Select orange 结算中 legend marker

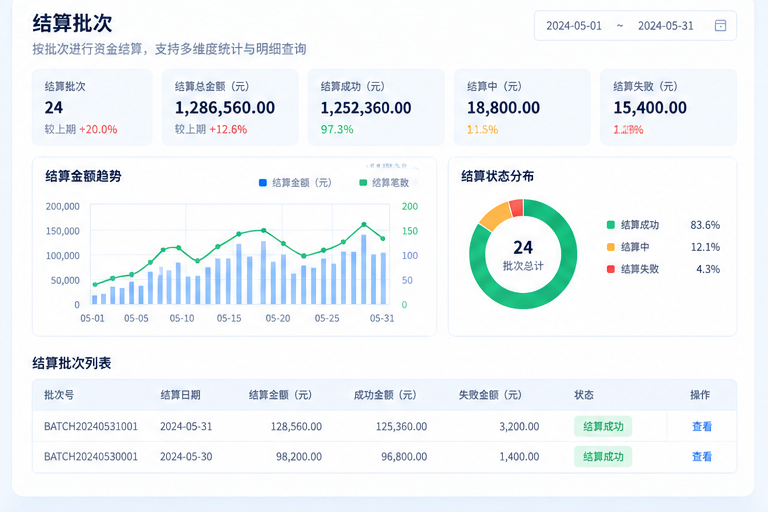(610, 247)
